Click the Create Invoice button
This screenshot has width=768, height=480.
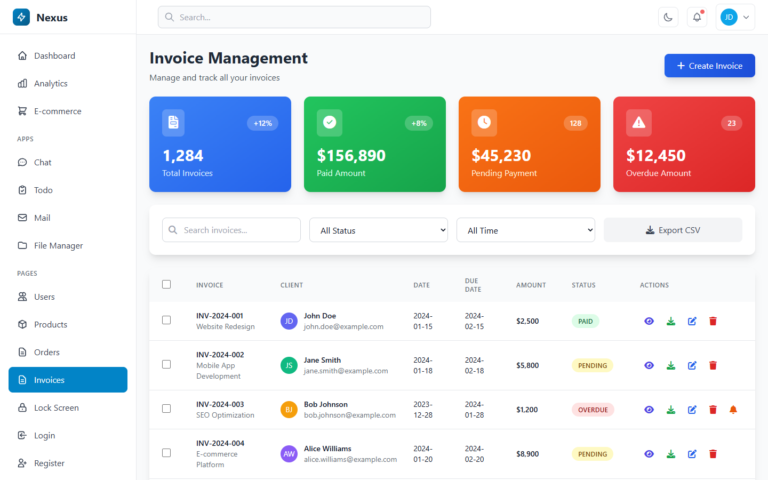(x=709, y=66)
